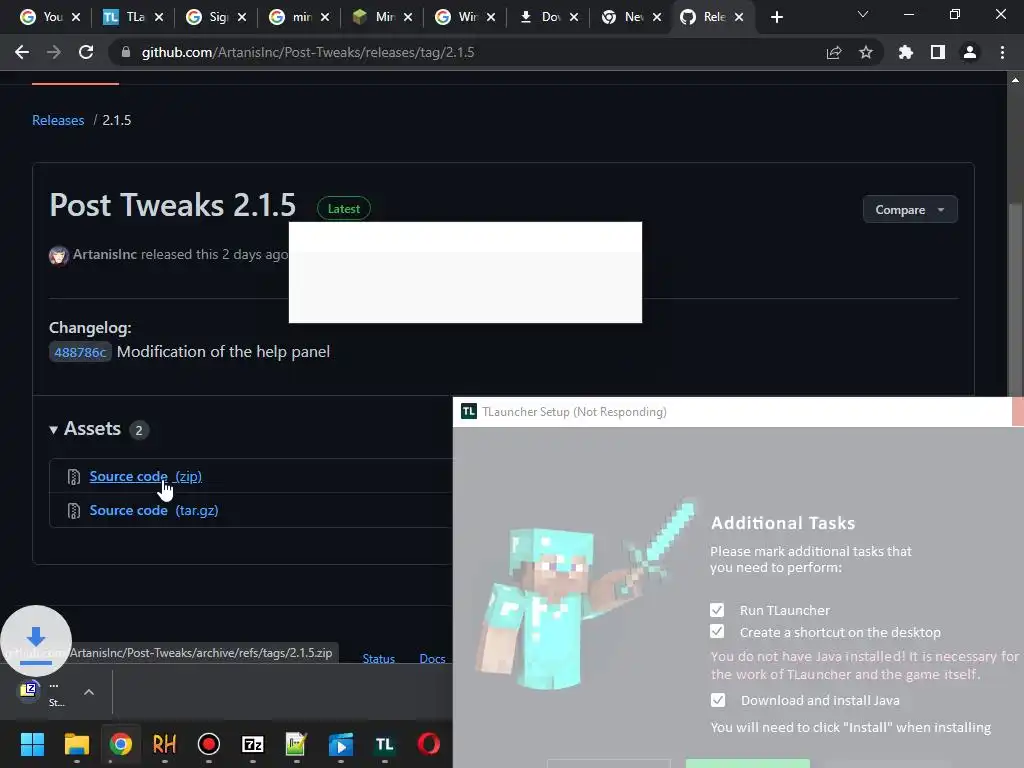Open the blue video player taskbar icon

click(340, 744)
